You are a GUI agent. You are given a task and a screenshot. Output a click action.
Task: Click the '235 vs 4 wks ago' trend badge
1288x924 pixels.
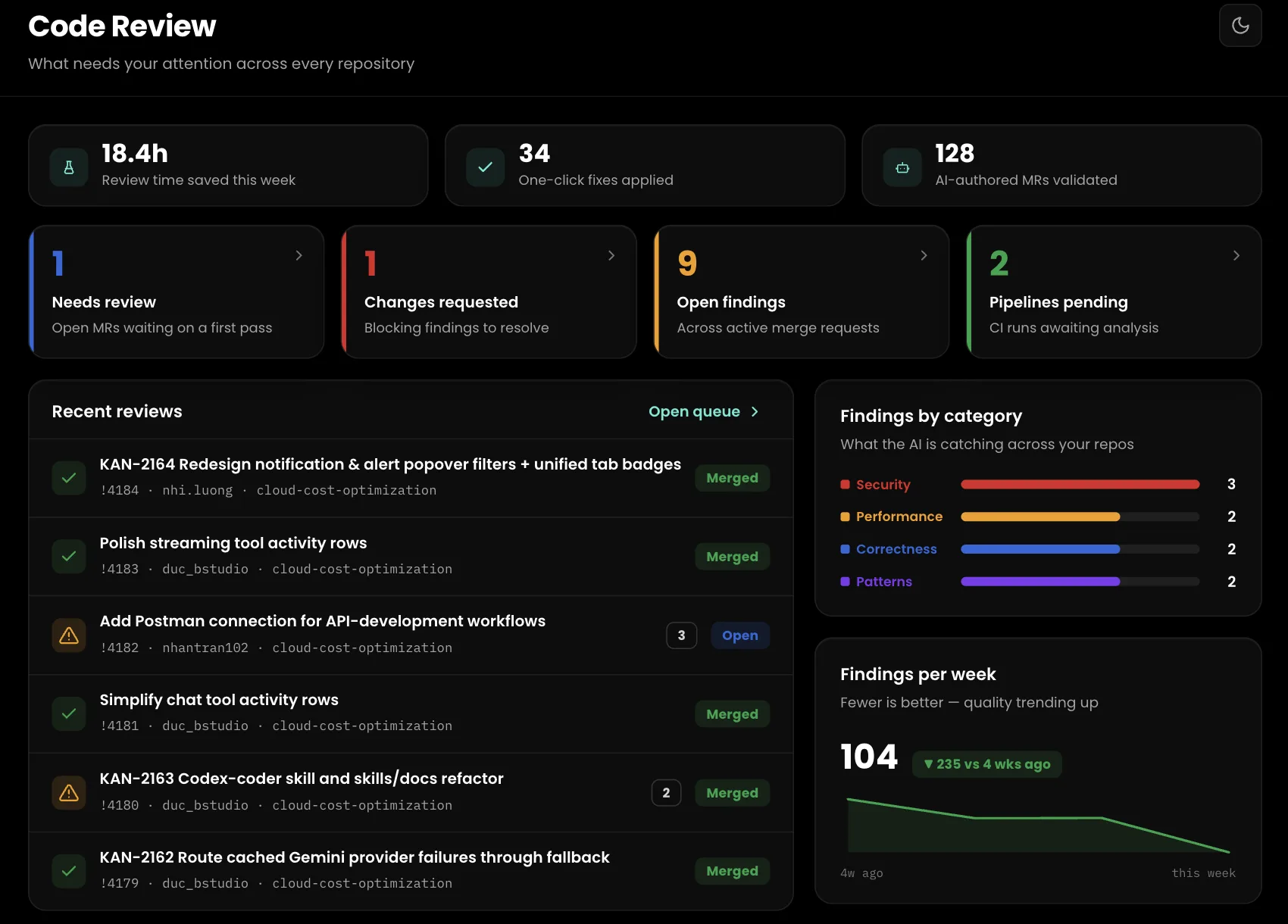(x=987, y=764)
